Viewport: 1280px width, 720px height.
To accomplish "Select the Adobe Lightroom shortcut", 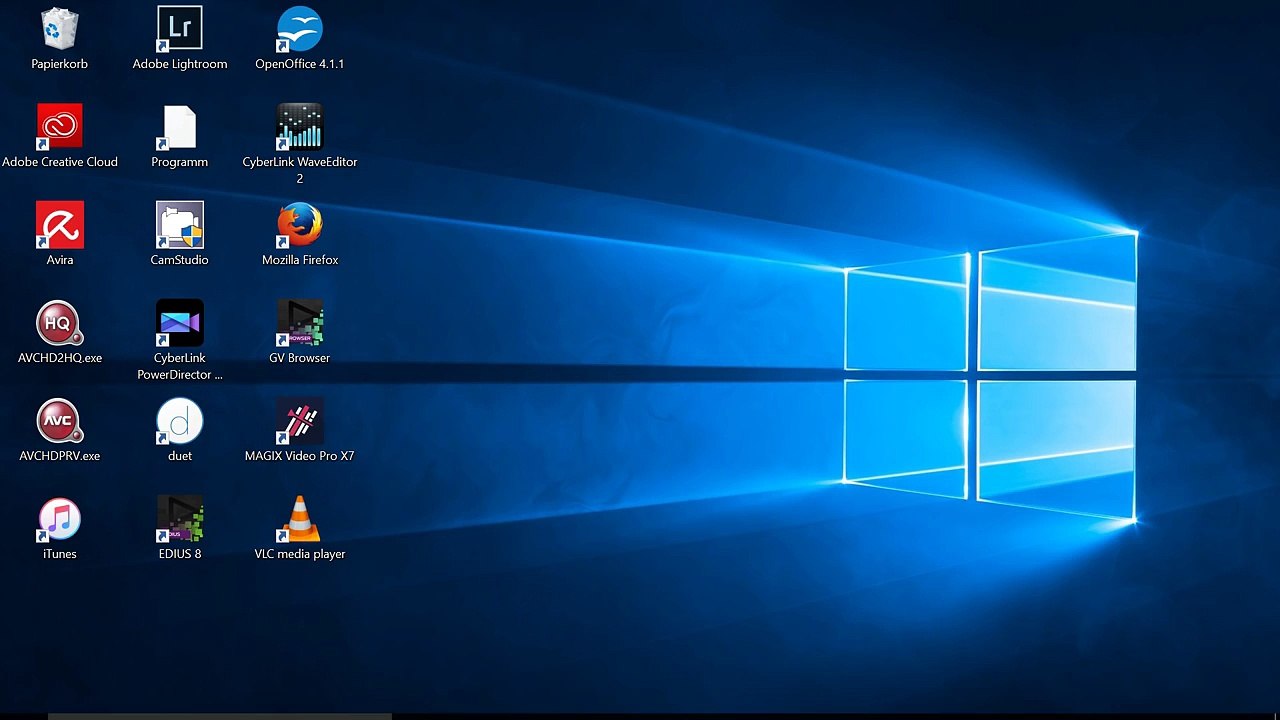I will click(180, 29).
